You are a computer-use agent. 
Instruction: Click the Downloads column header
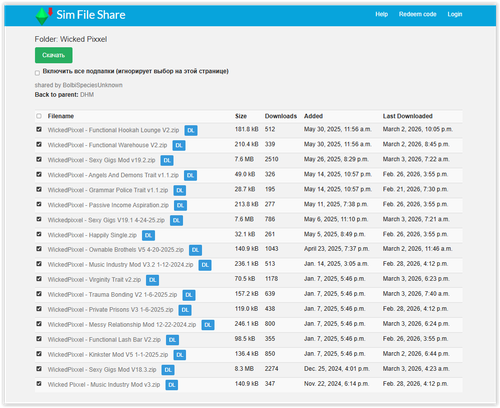coord(281,116)
